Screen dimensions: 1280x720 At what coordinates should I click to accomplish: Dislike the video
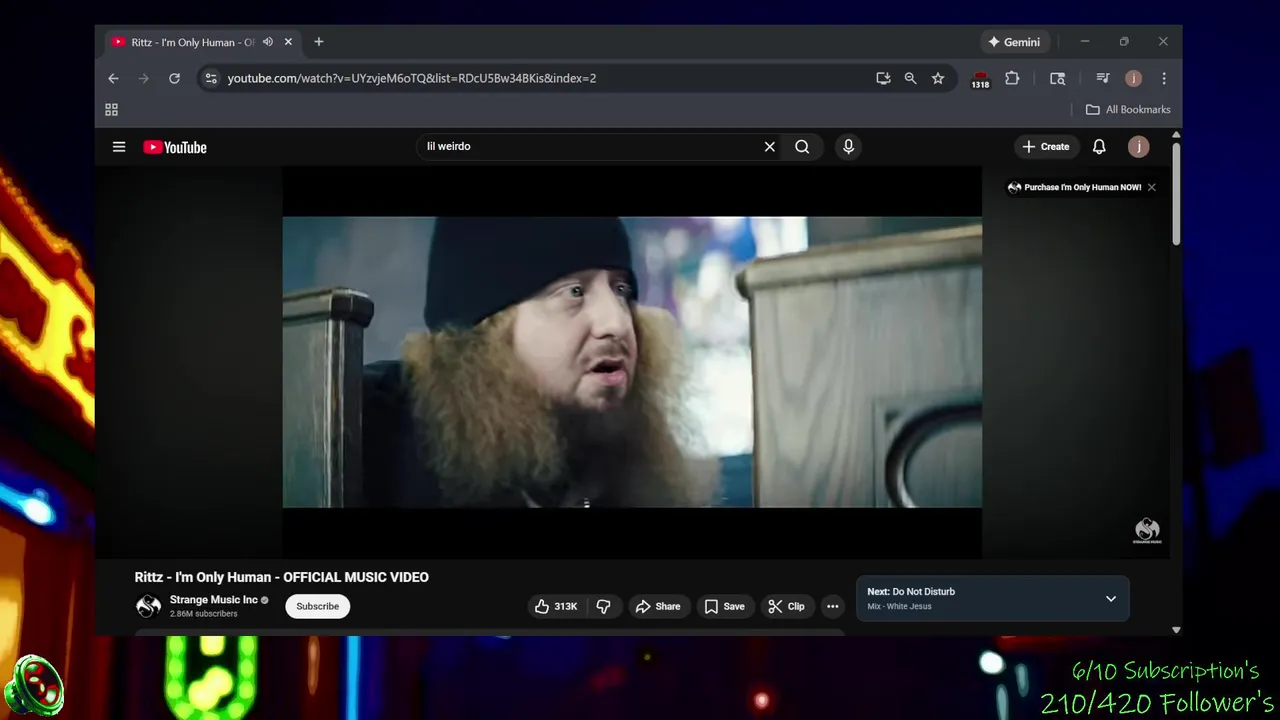[x=604, y=606]
